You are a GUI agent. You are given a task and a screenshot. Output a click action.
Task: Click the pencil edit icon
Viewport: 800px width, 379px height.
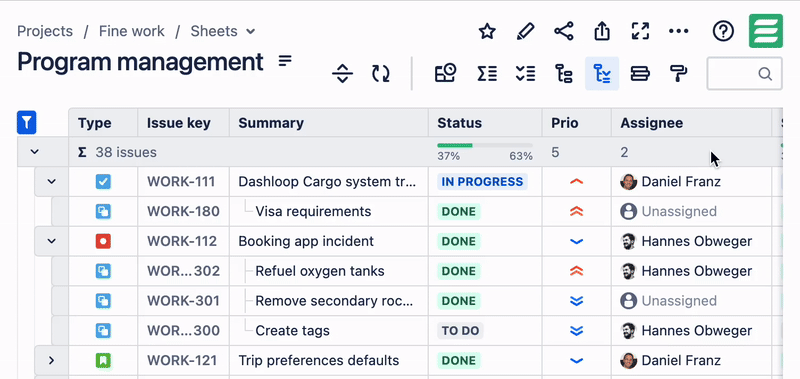pos(525,31)
